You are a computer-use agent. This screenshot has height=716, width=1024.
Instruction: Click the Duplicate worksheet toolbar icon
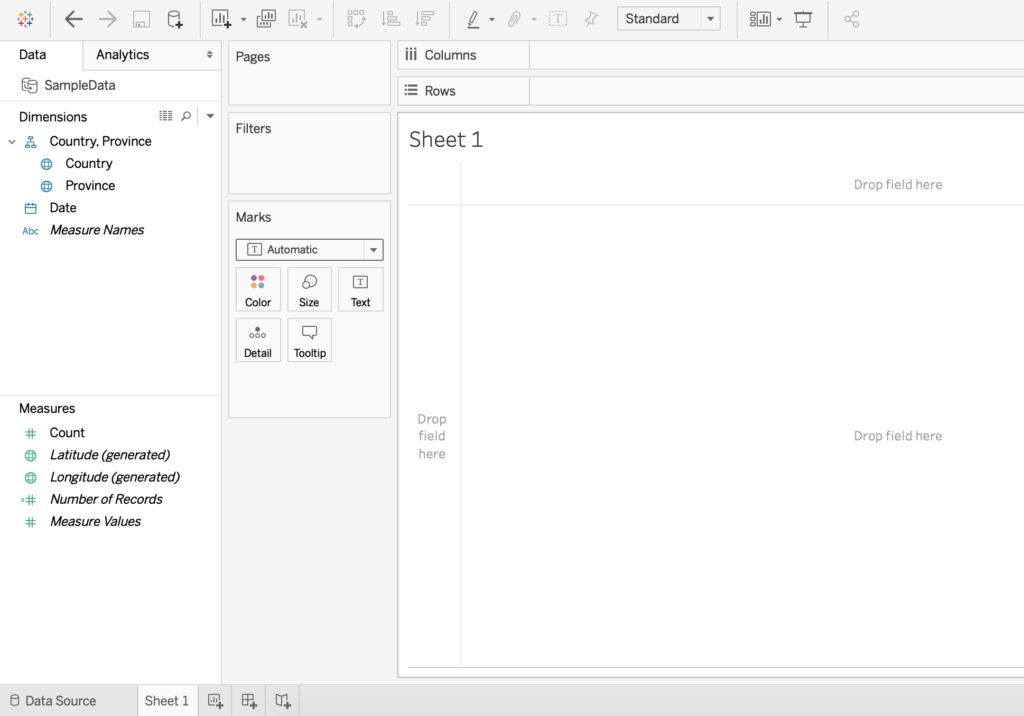(266, 19)
